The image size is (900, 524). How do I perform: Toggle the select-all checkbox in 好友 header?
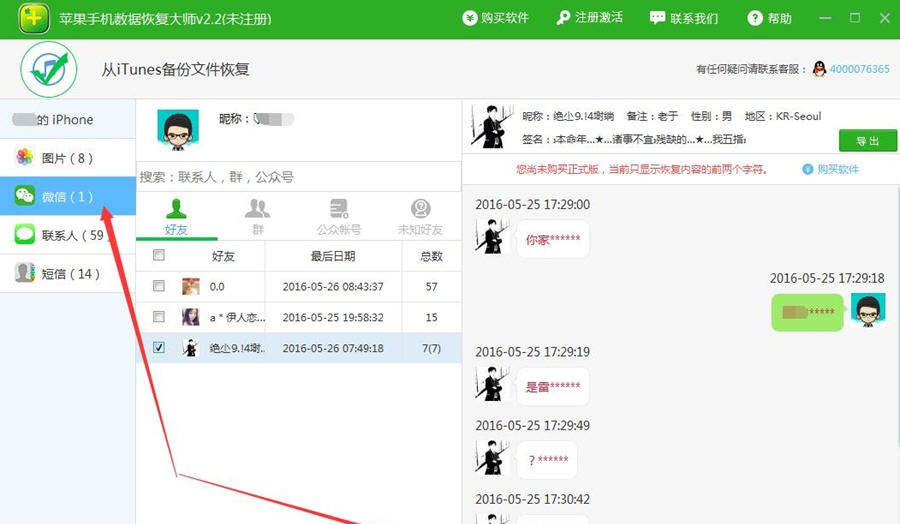pyautogui.click(x=159, y=255)
